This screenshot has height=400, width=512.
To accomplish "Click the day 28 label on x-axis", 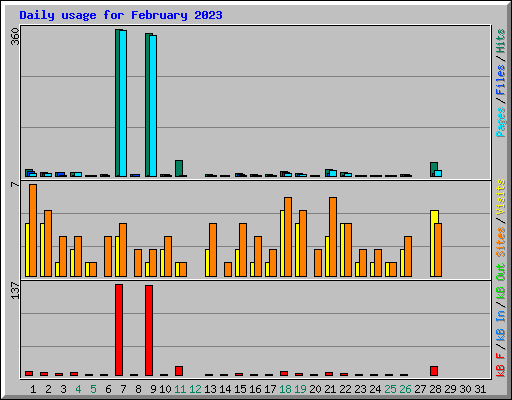I will point(435,389).
